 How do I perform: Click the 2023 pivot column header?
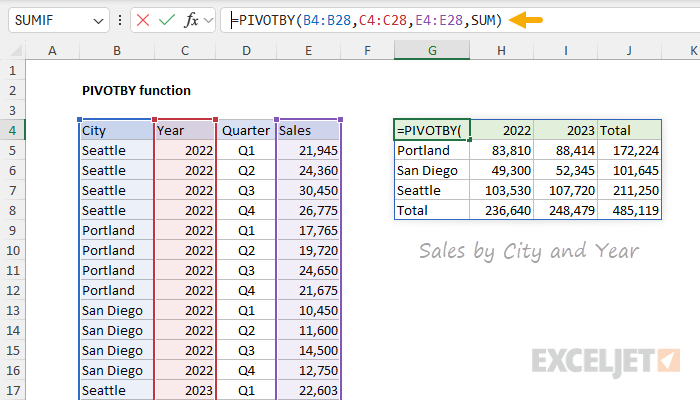click(566, 130)
